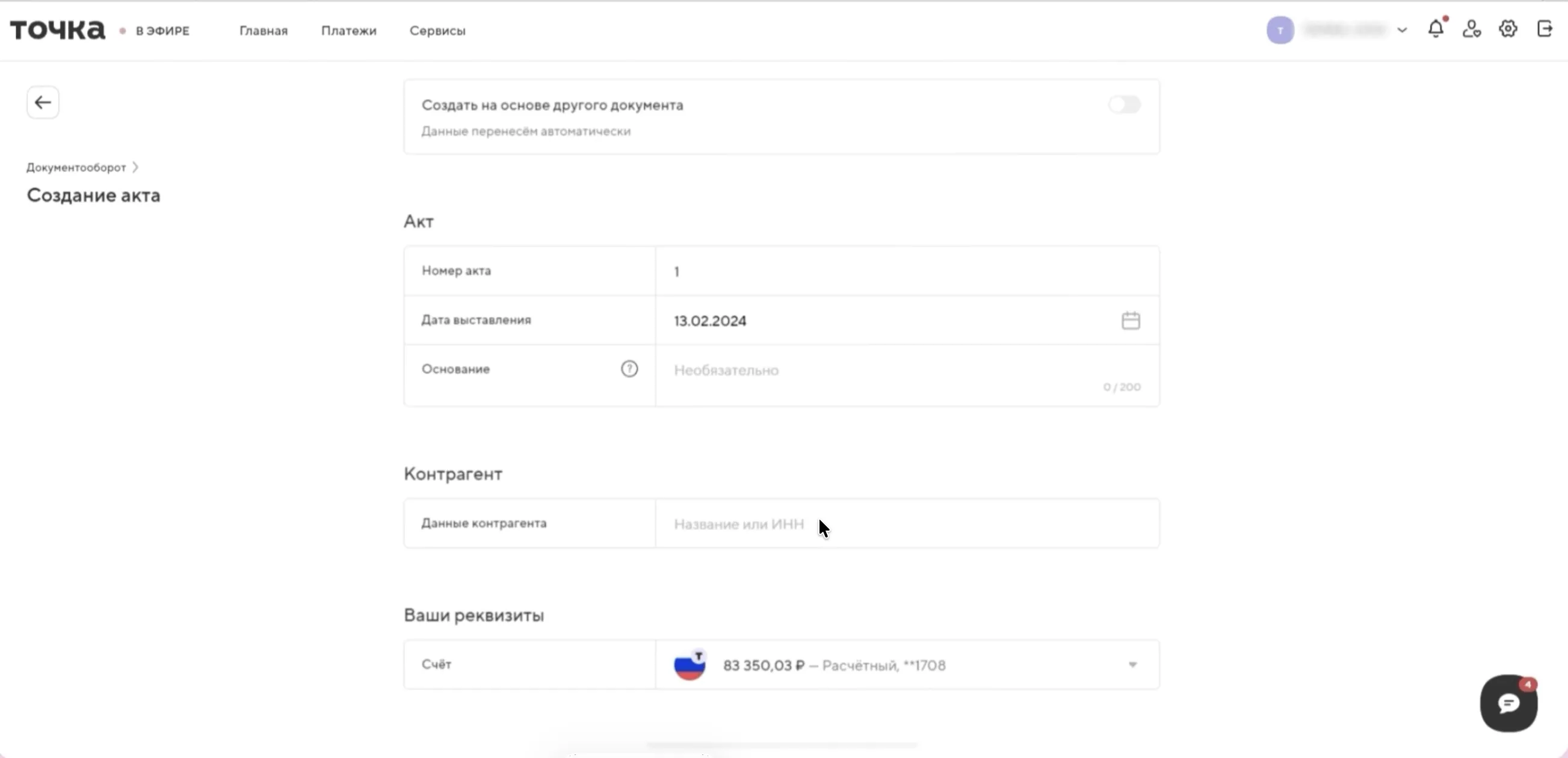Open the settings gear icon

pos(1508,29)
